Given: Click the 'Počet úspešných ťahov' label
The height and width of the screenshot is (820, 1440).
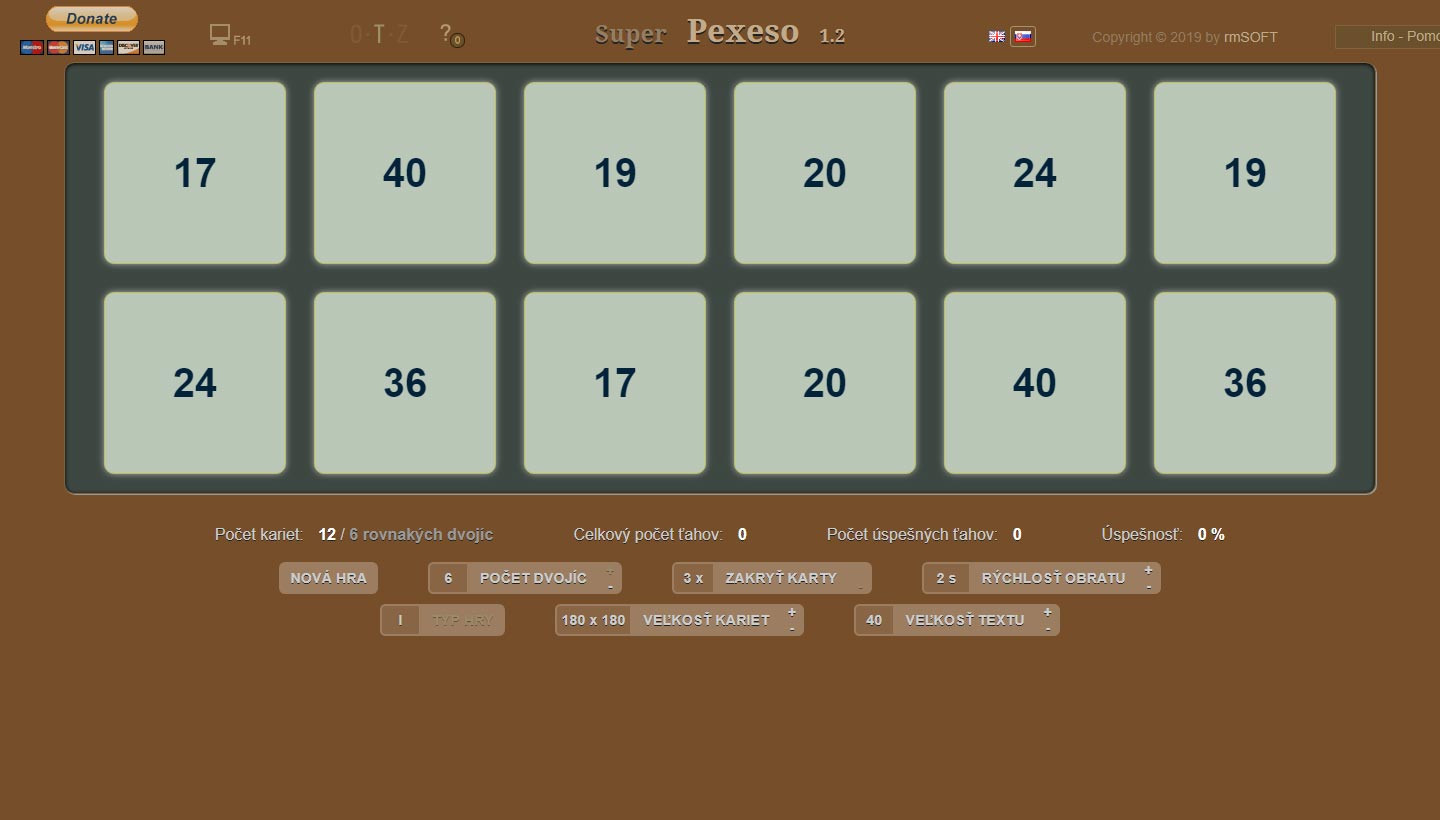Looking at the screenshot, I should tap(912, 535).
